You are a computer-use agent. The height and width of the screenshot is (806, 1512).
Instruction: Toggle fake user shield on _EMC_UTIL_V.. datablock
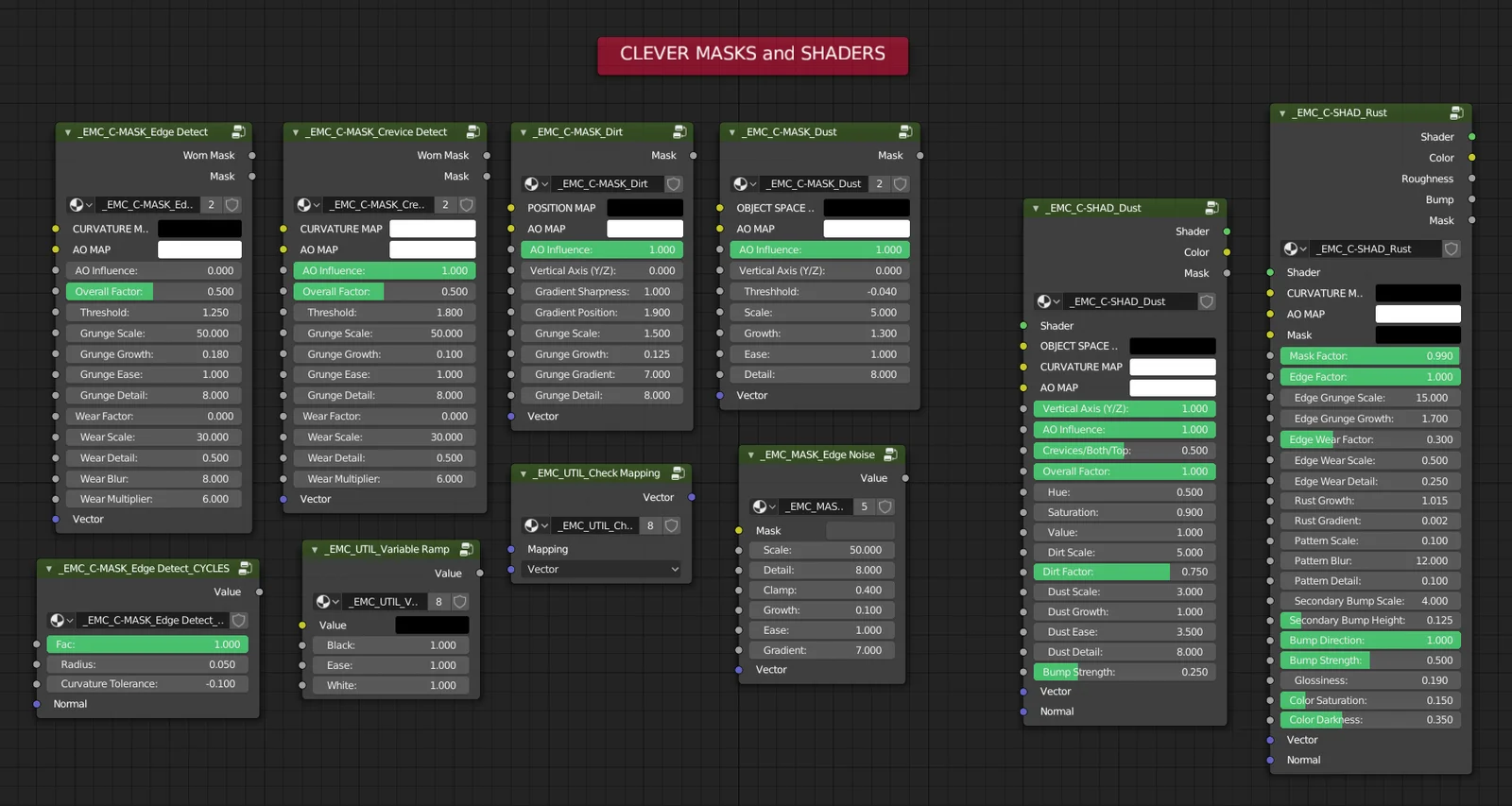coord(460,602)
